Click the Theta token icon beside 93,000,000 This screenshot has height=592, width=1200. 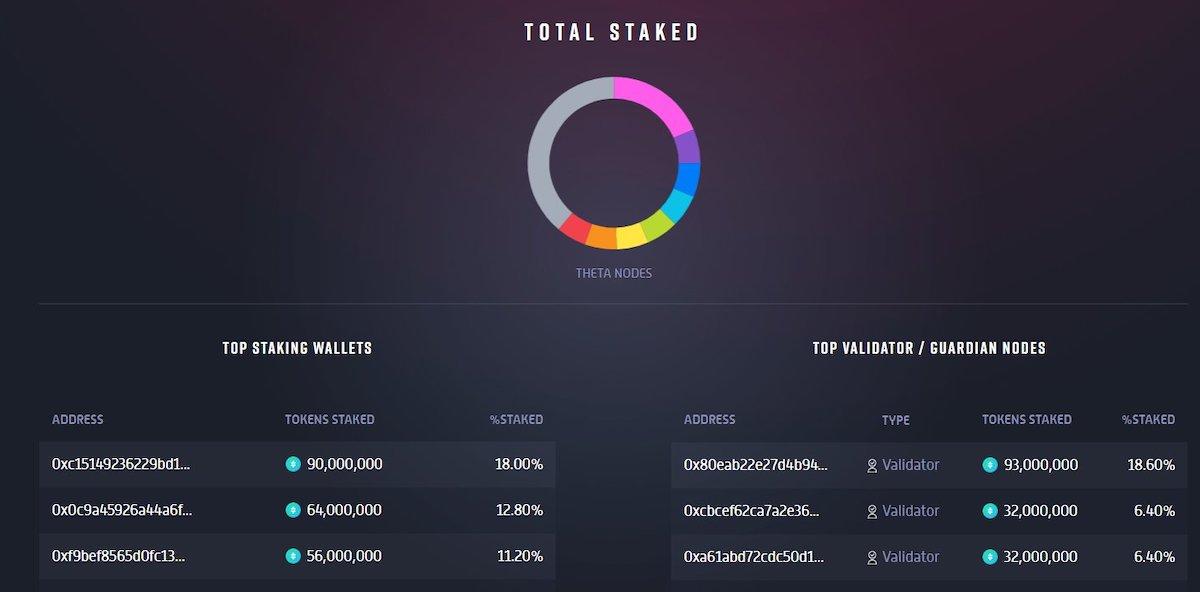coord(990,464)
